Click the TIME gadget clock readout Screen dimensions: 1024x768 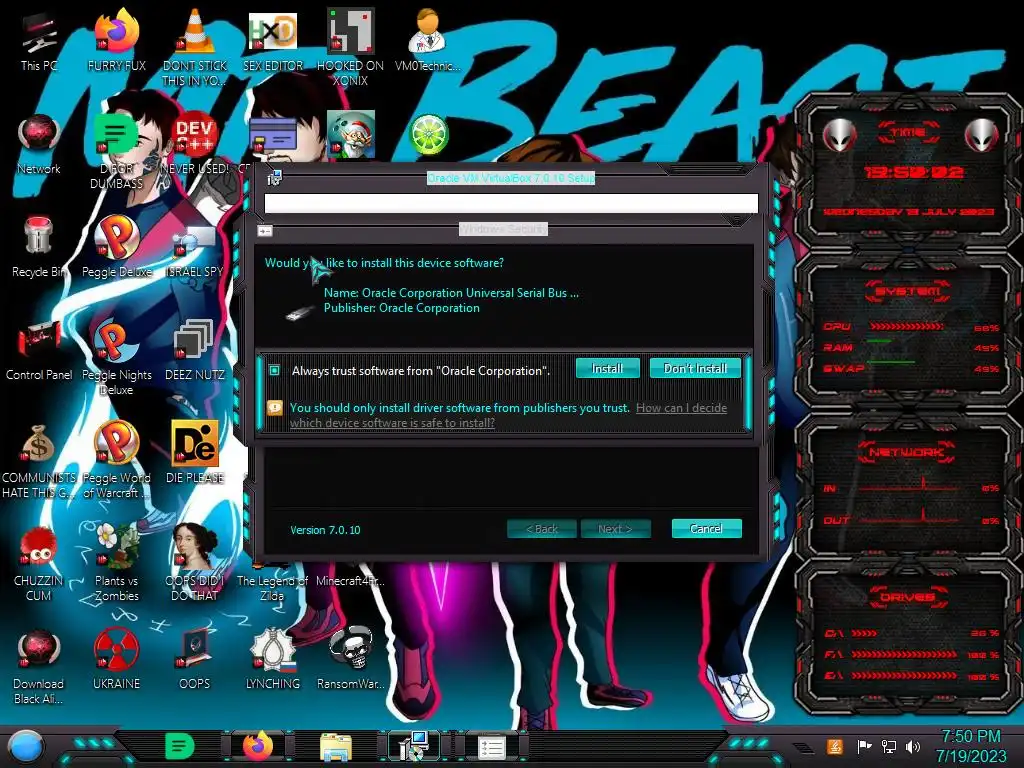(914, 172)
